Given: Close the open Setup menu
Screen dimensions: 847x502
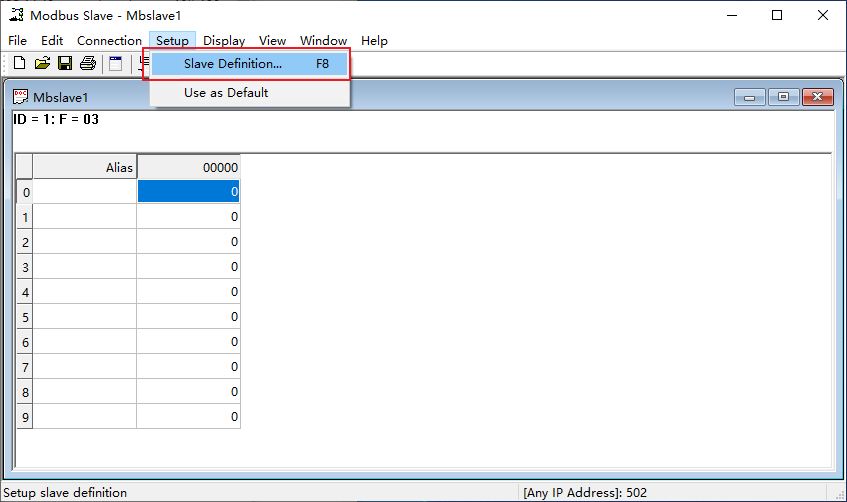Looking at the screenshot, I should pyautogui.click(x=172, y=41).
